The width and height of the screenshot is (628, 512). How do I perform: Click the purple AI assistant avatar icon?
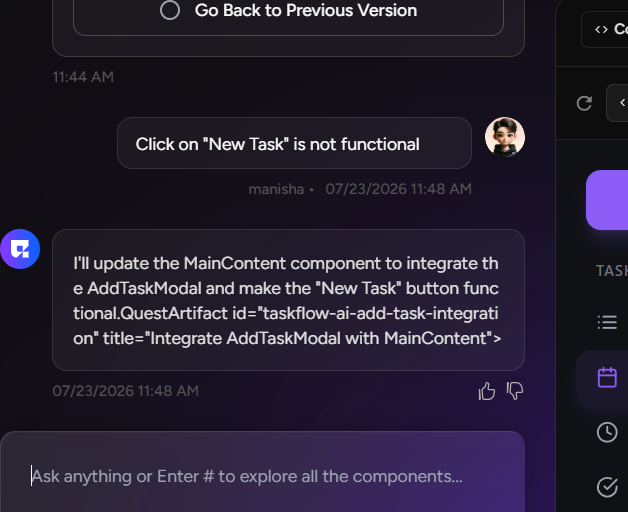tap(20, 249)
